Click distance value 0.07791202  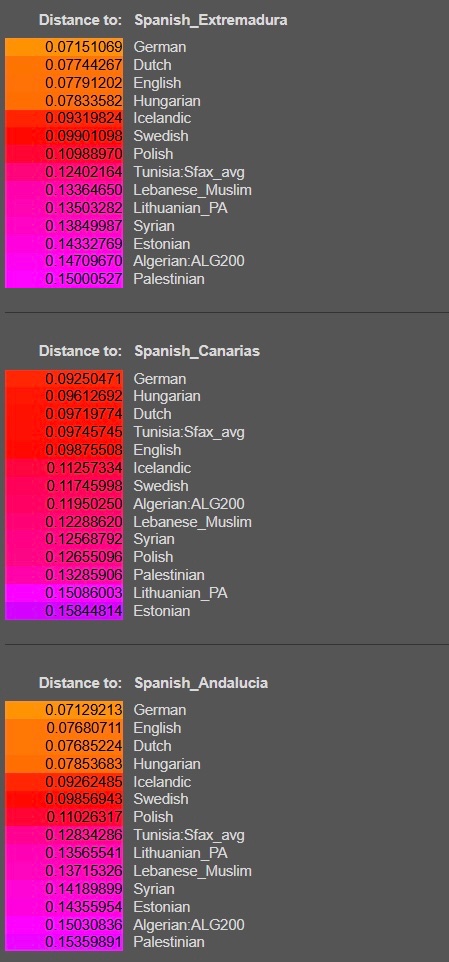click(84, 83)
